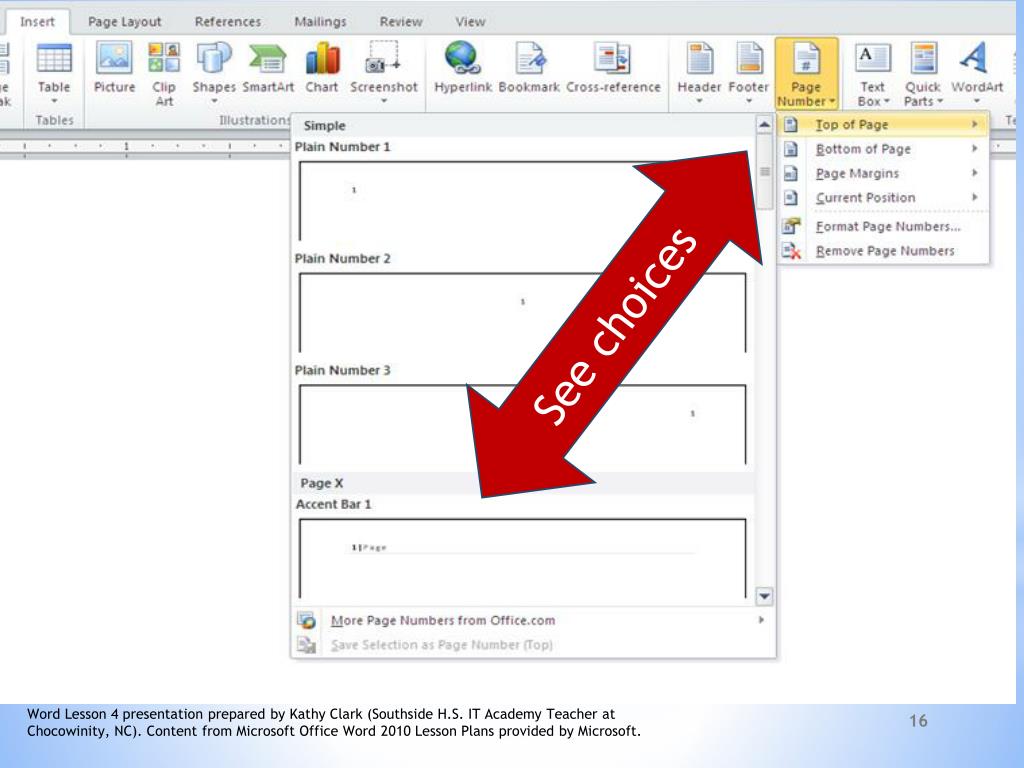Expand the Shapes dropdown arrow
This screenshot has height=768, width=1024.
tap(214, 101)
